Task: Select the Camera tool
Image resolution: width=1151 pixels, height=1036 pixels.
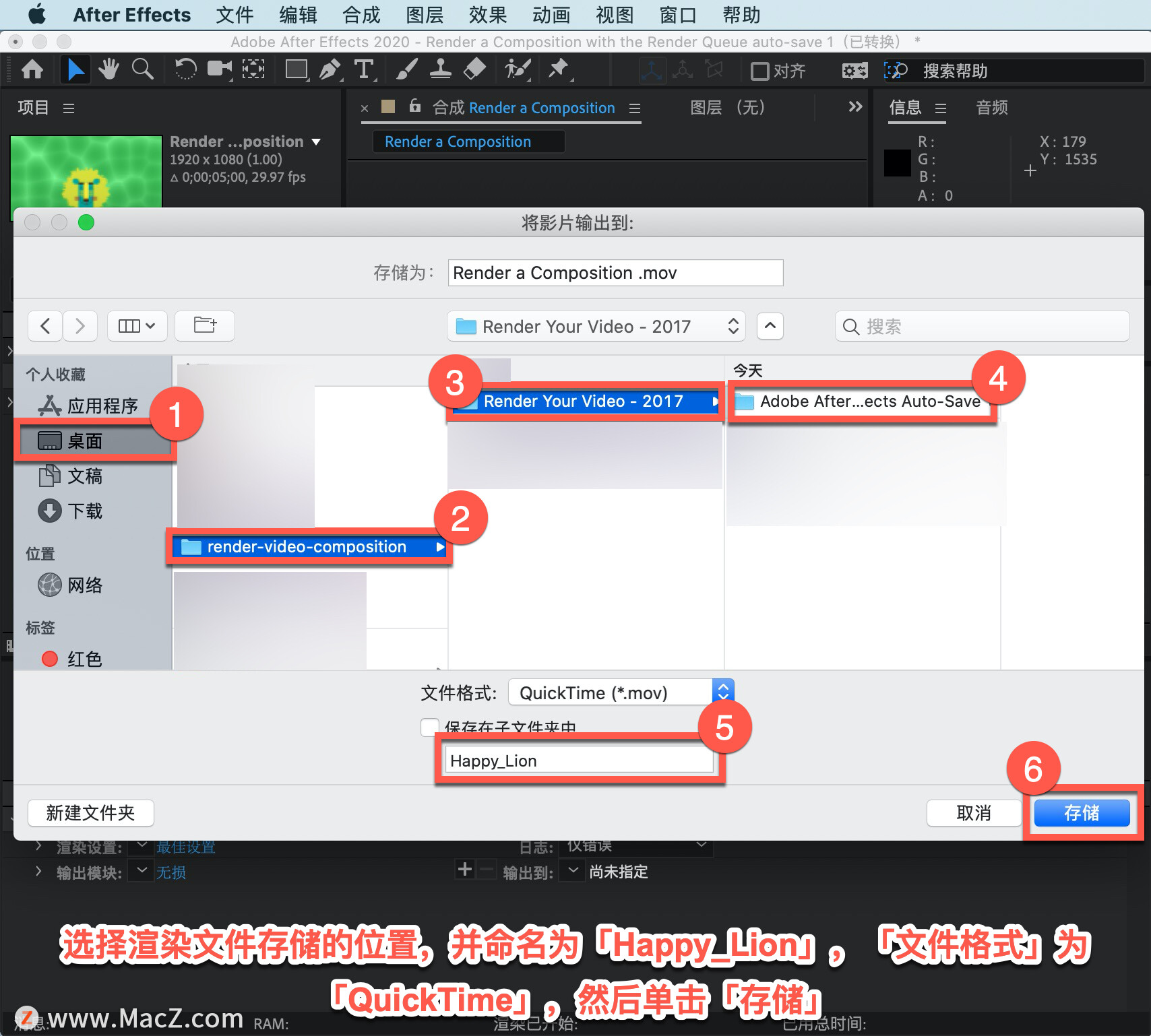Action: [x=220, y=69]
